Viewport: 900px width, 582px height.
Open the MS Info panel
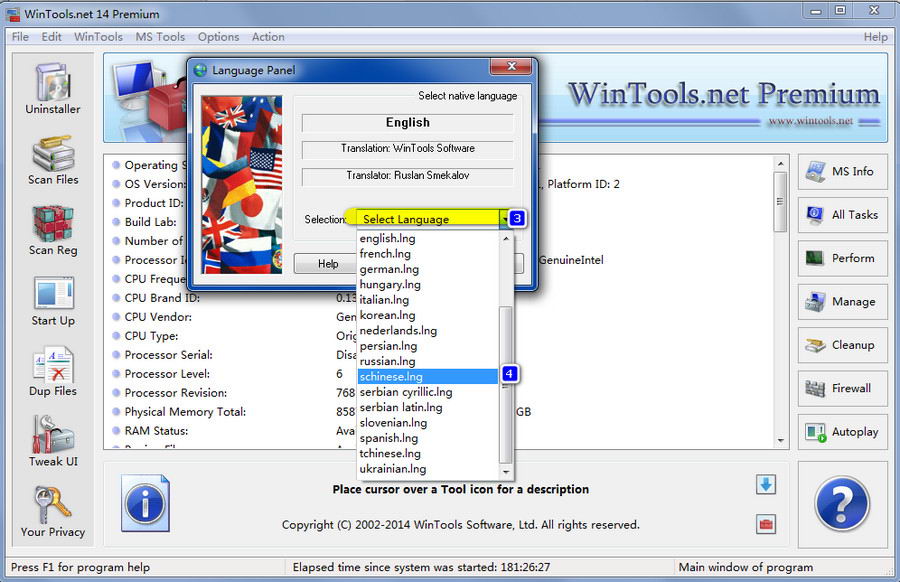842,172
